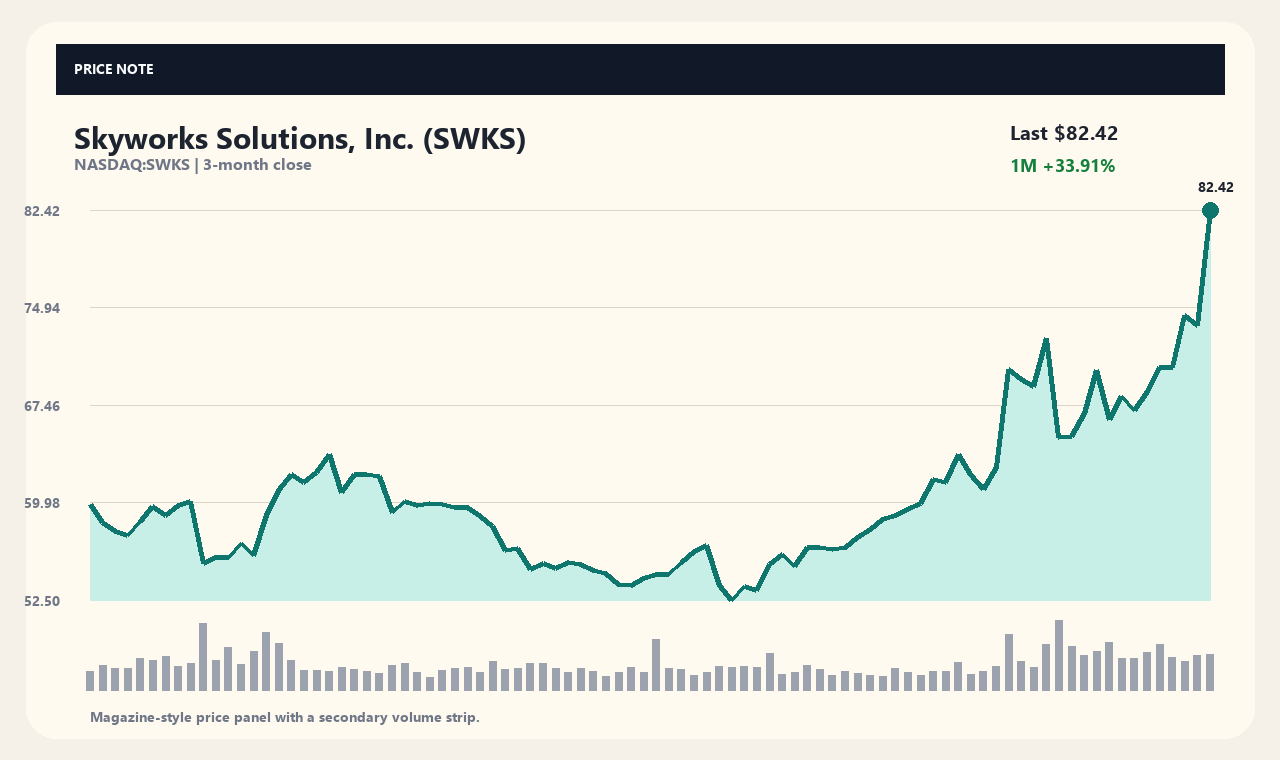
Task: Select the Skyworks Solutions, Inc. (SWKS) title
Action: pos(300,139)
